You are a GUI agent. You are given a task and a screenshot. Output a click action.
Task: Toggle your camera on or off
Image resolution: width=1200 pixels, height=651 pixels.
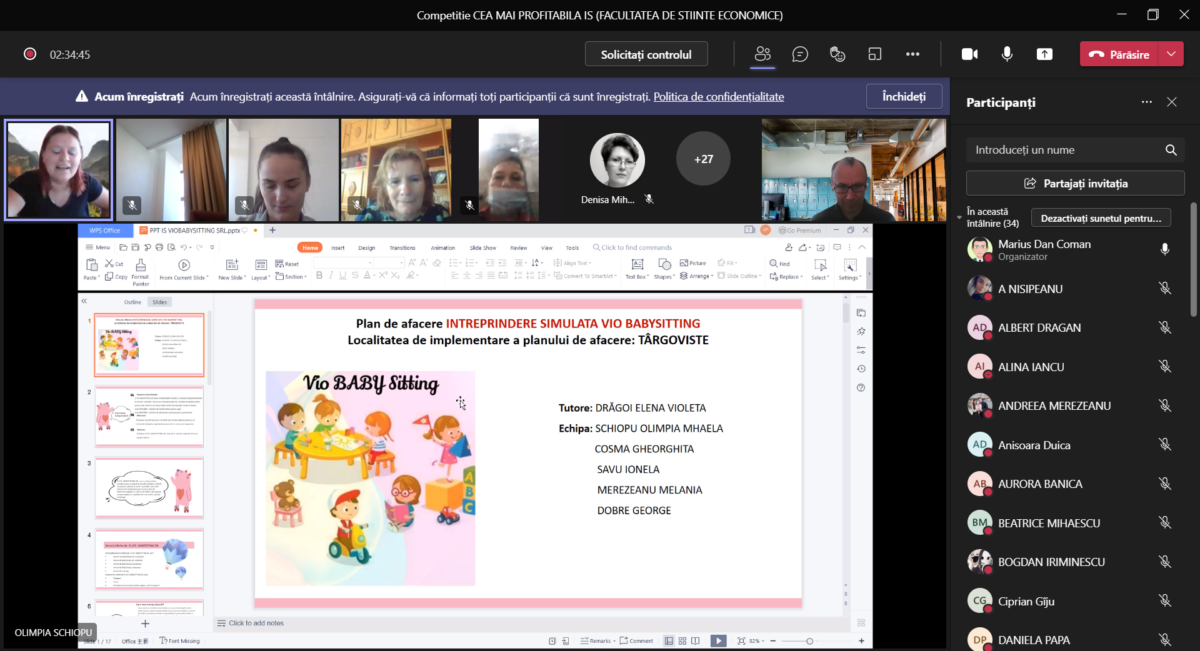(969, 54)
